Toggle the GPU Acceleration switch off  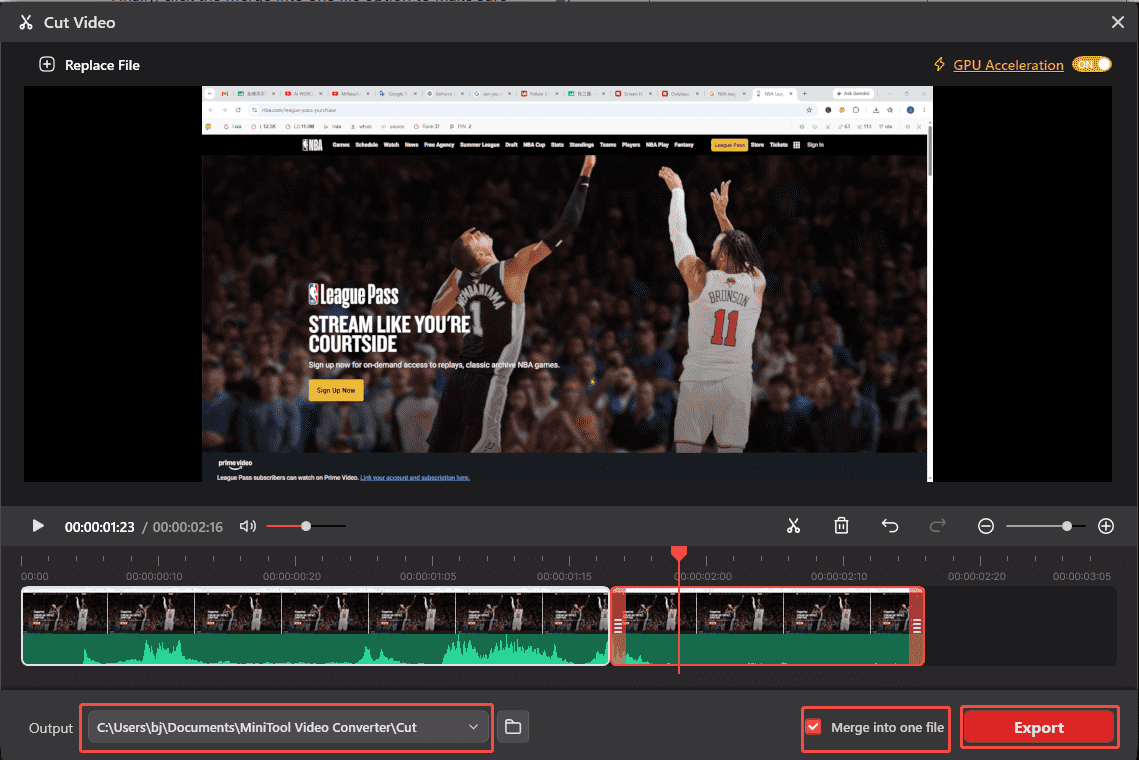pyautogui.click(x=1092, y=64)
